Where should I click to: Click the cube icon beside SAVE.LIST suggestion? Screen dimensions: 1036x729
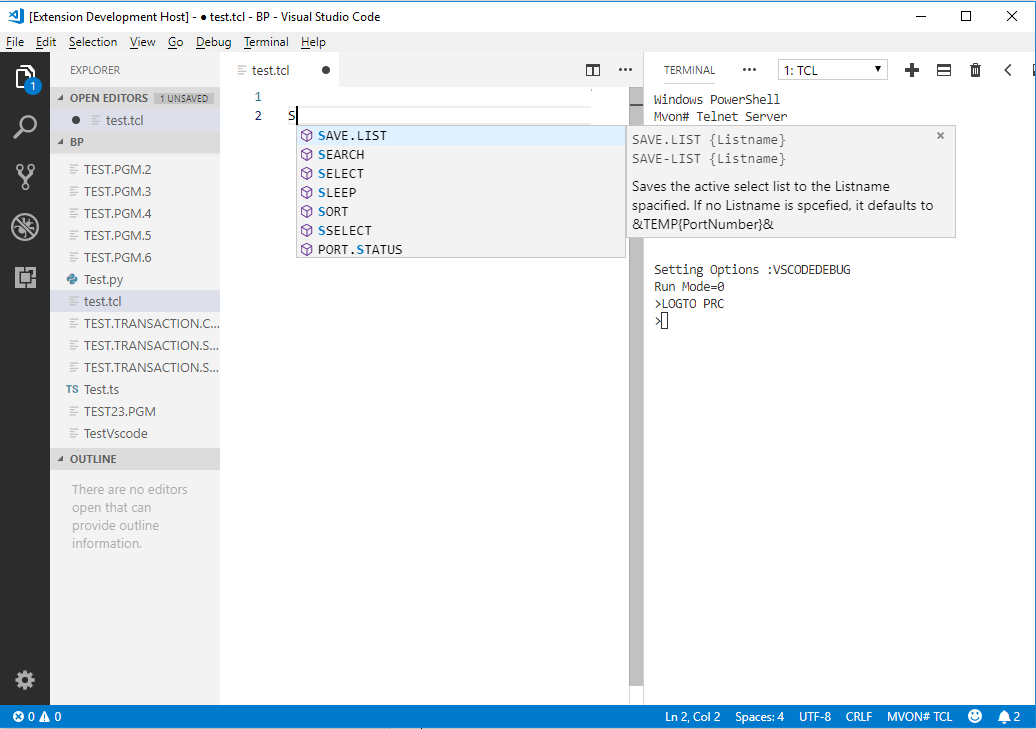(x=307, y=135)
